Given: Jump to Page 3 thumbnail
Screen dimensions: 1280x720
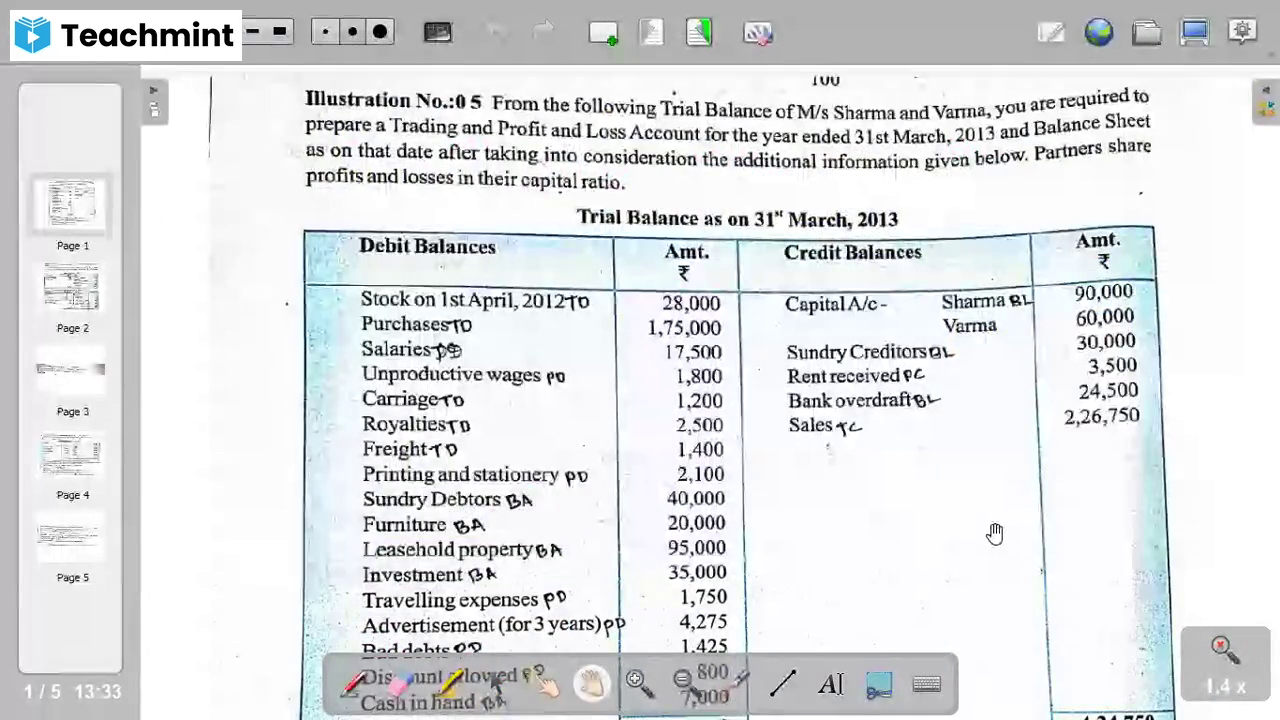Looking at the screenshot, I should [x=71, y=370].
